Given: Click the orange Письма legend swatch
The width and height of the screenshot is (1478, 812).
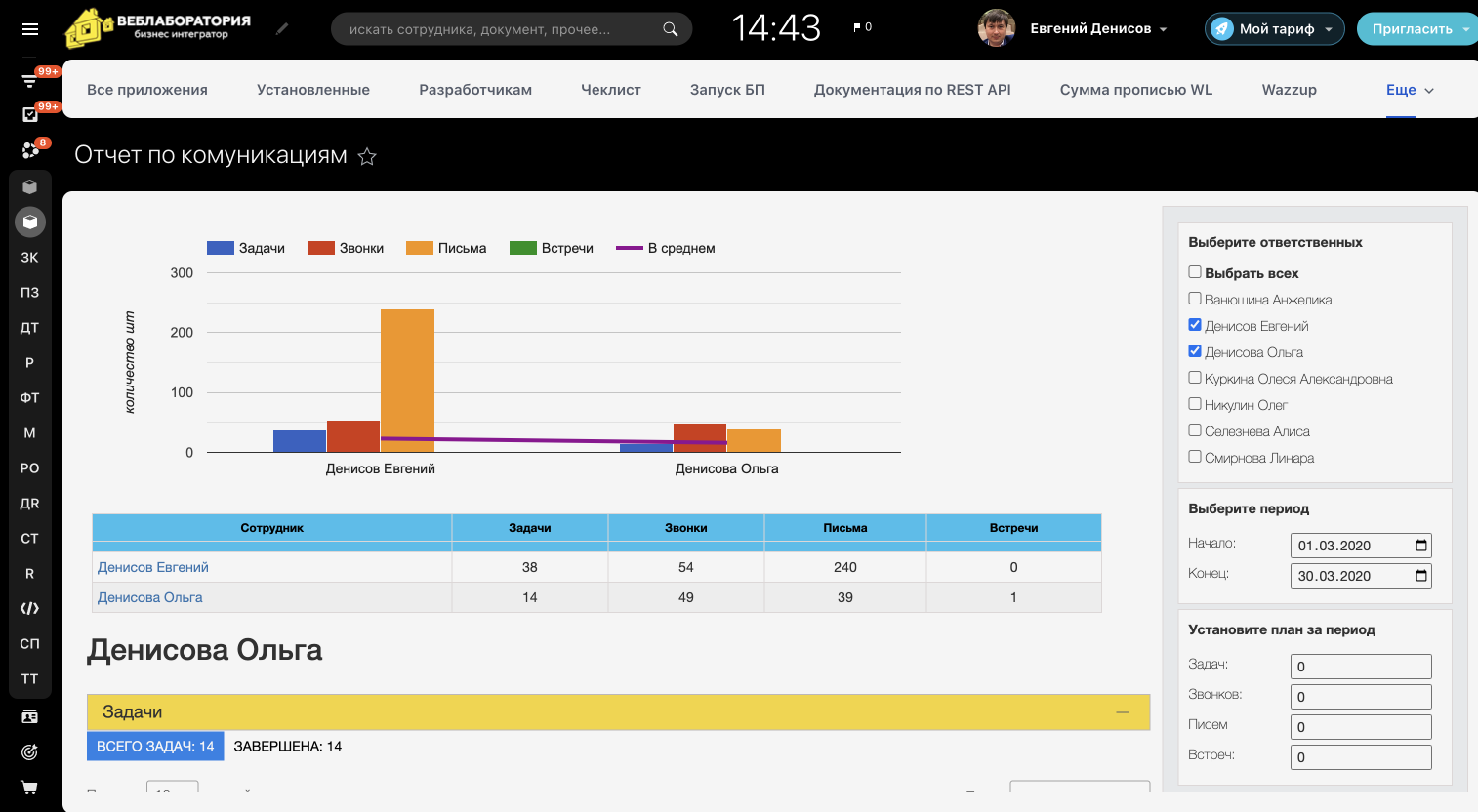Looking at the screenshot, I should [419, 248].
